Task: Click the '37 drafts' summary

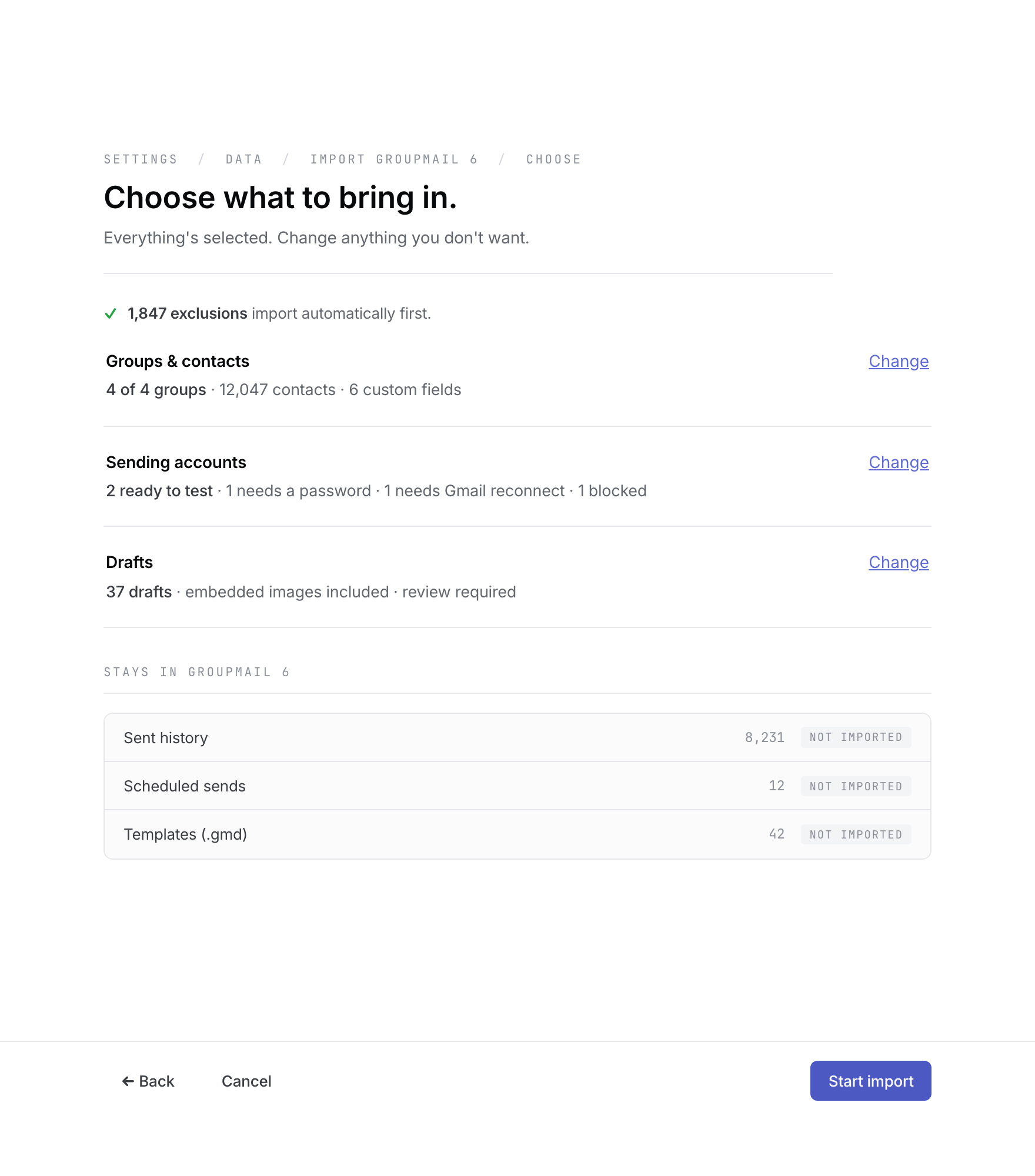Action: [139, 592]
